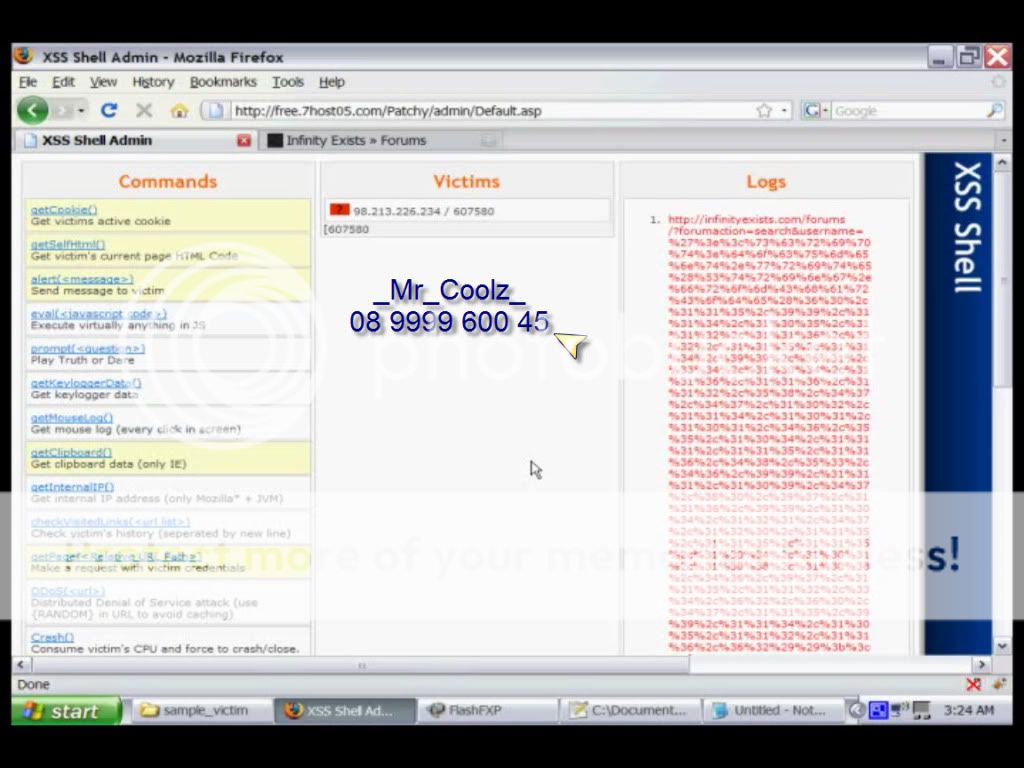The image size is (1024, 768).
Task: Open the History menu
Action: (x=153, y=82)
